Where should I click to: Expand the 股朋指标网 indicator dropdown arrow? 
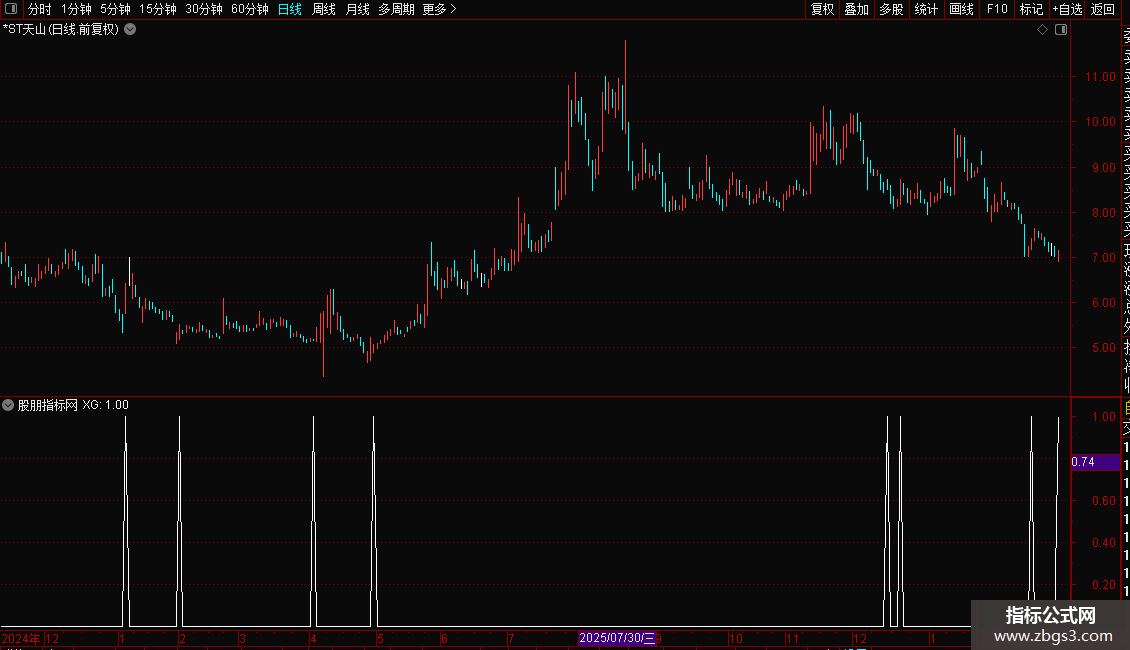[x=8, y=405]
